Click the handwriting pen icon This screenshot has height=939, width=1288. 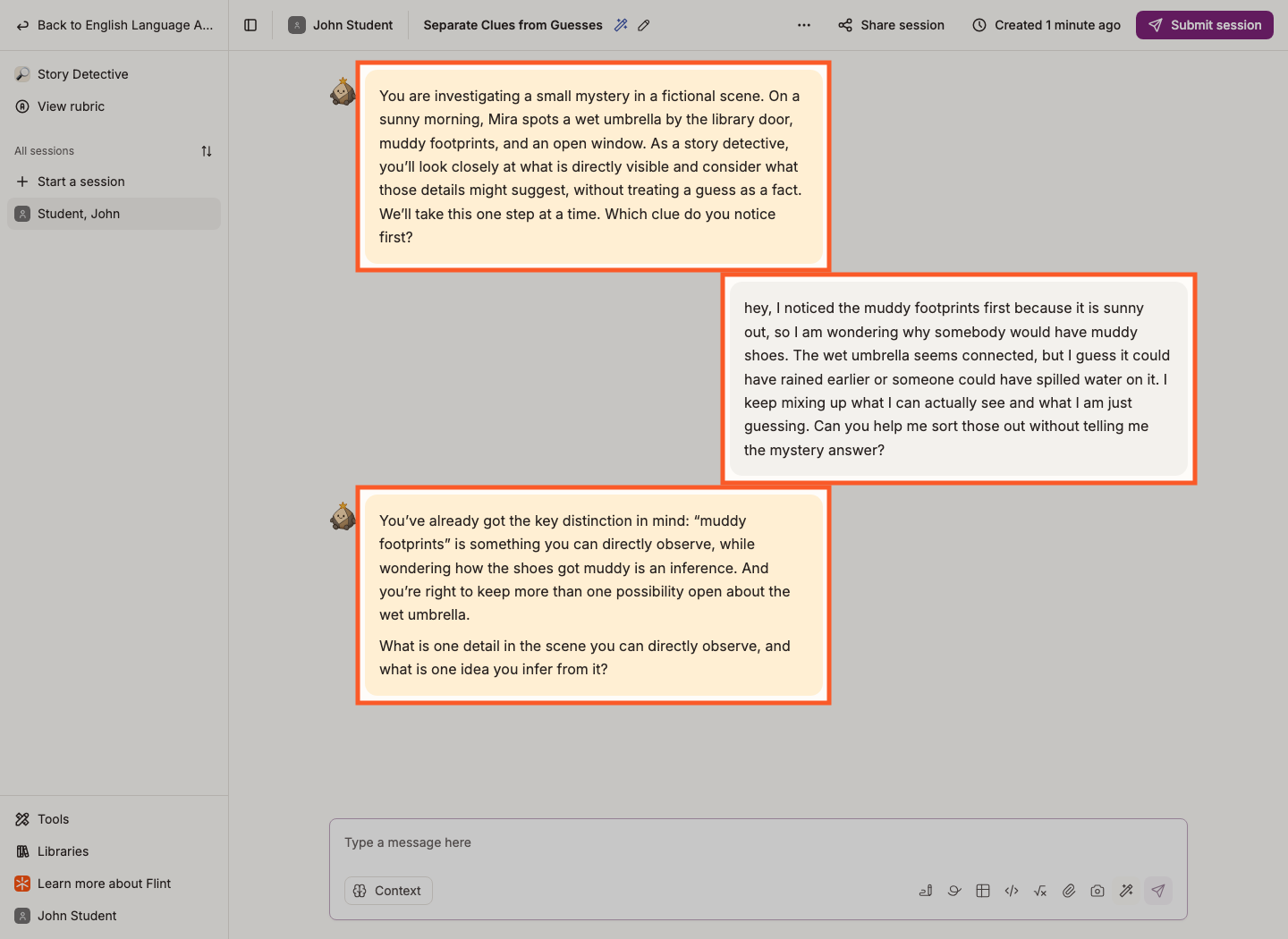[x=926, y=891]
